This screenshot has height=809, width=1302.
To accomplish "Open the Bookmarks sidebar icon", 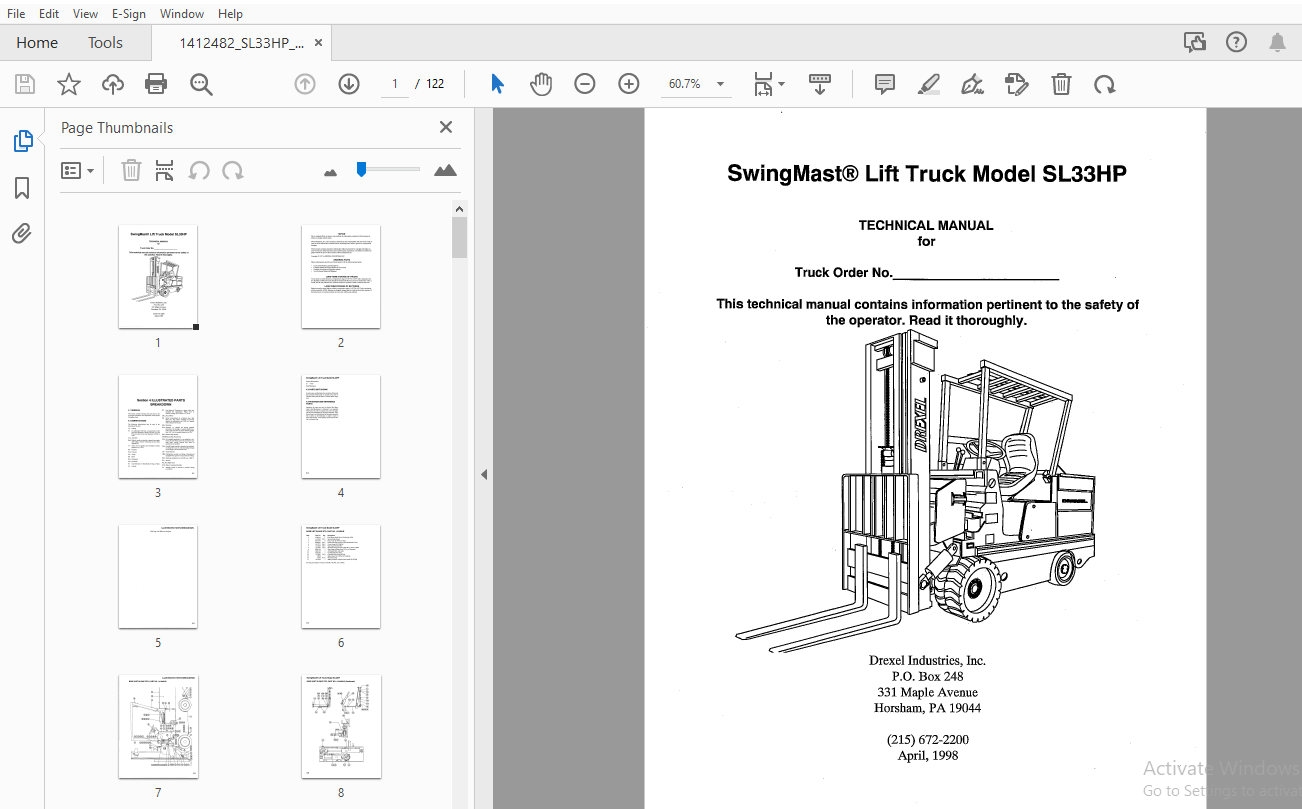I will pos(22,188).
